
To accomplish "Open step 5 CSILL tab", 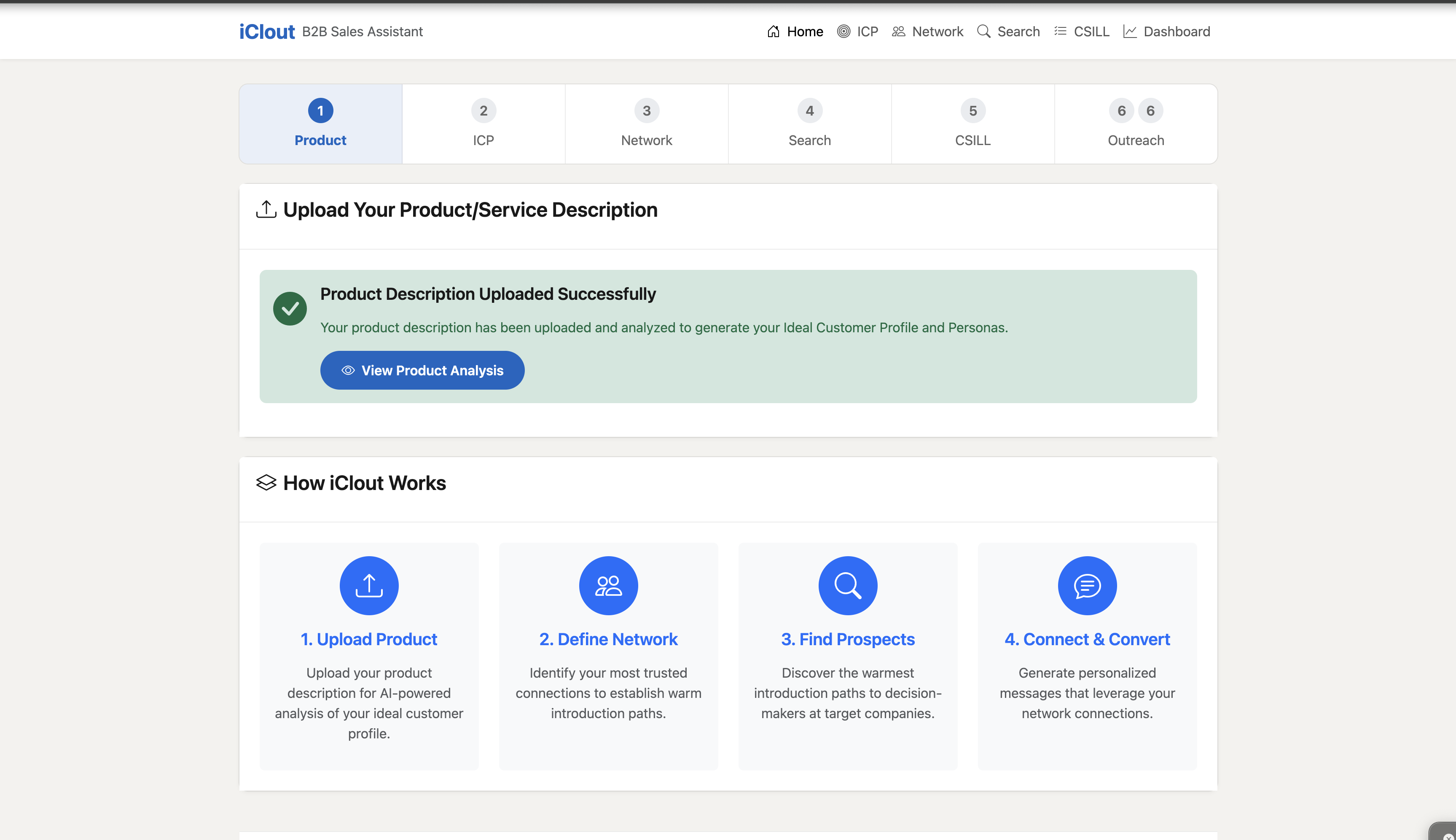I will pos(972,124).
